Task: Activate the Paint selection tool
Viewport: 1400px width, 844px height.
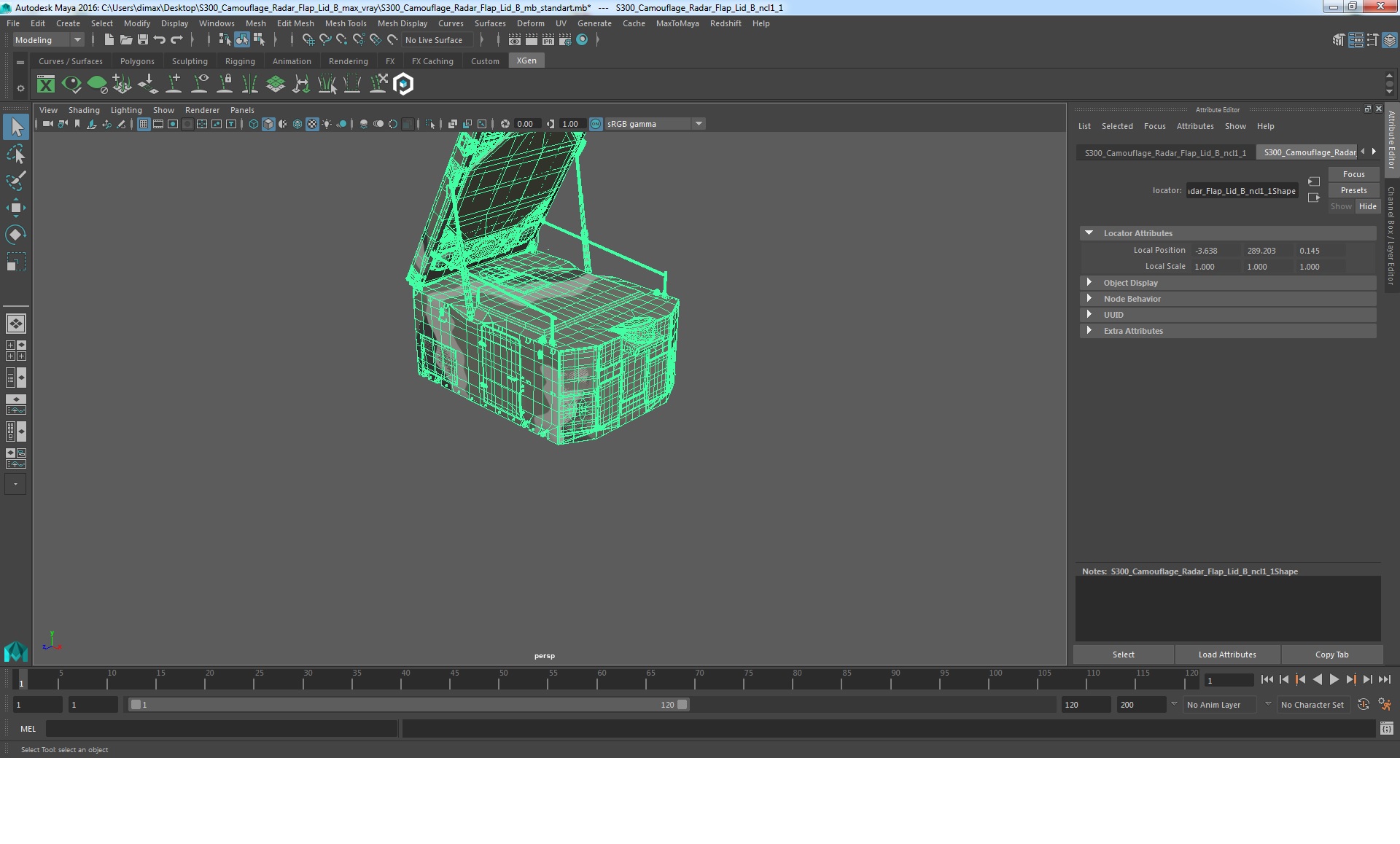Action: point(16,181)
